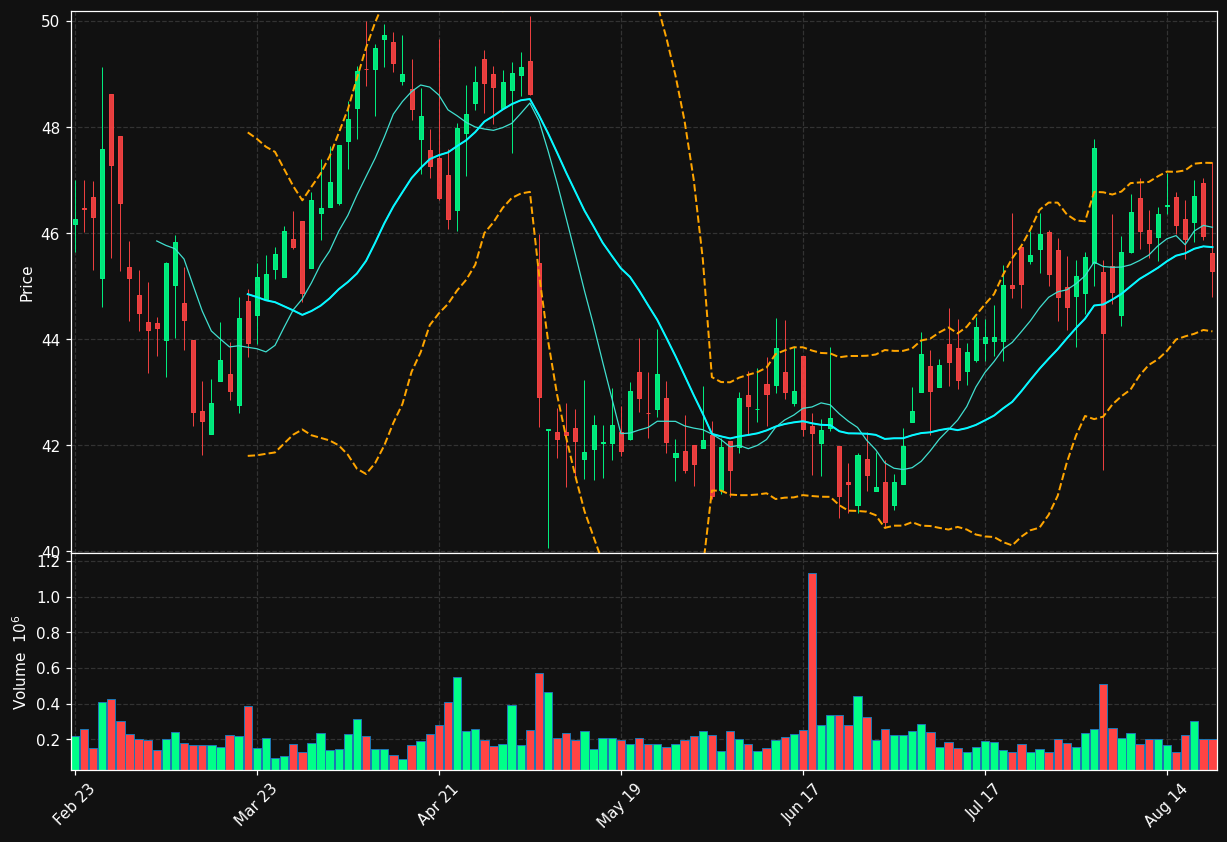Click the Apr 21 date label

click(438, 804)
